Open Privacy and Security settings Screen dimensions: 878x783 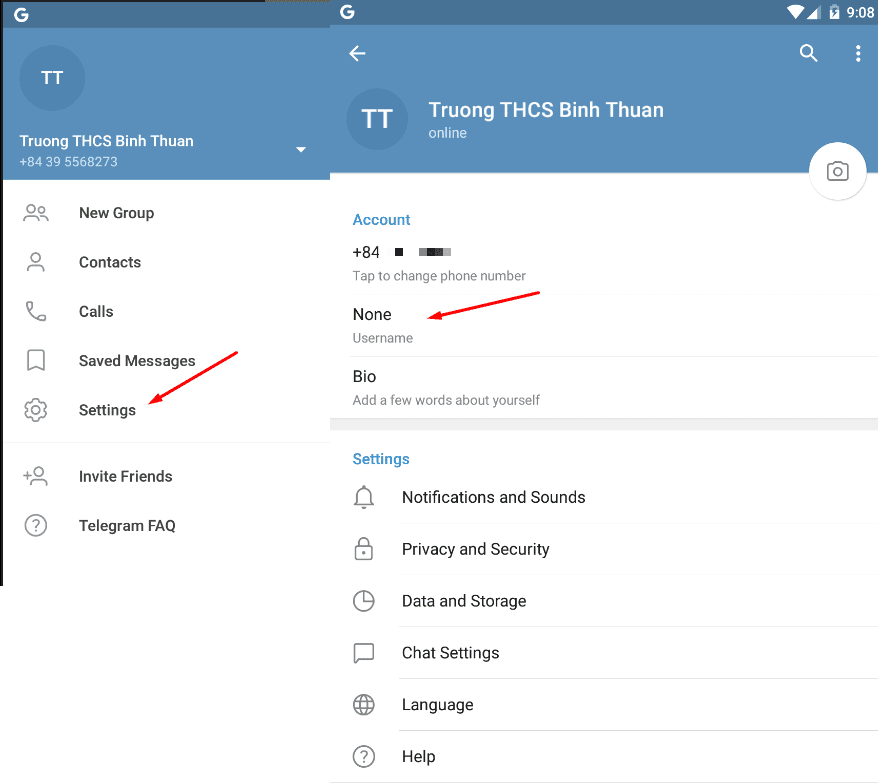604,549
